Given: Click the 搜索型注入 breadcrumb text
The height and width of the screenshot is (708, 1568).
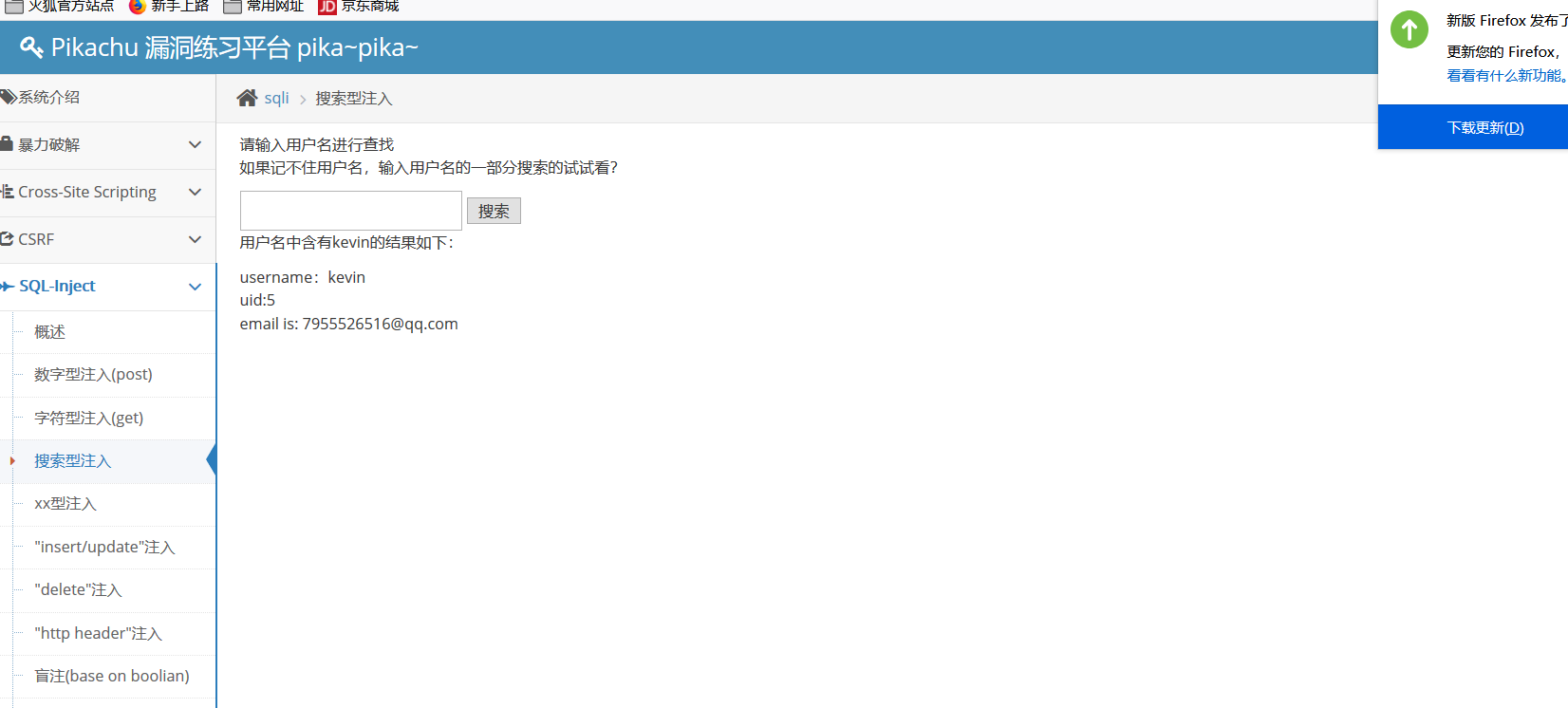Looking at the screenshot, I should [x=354, y=99].
